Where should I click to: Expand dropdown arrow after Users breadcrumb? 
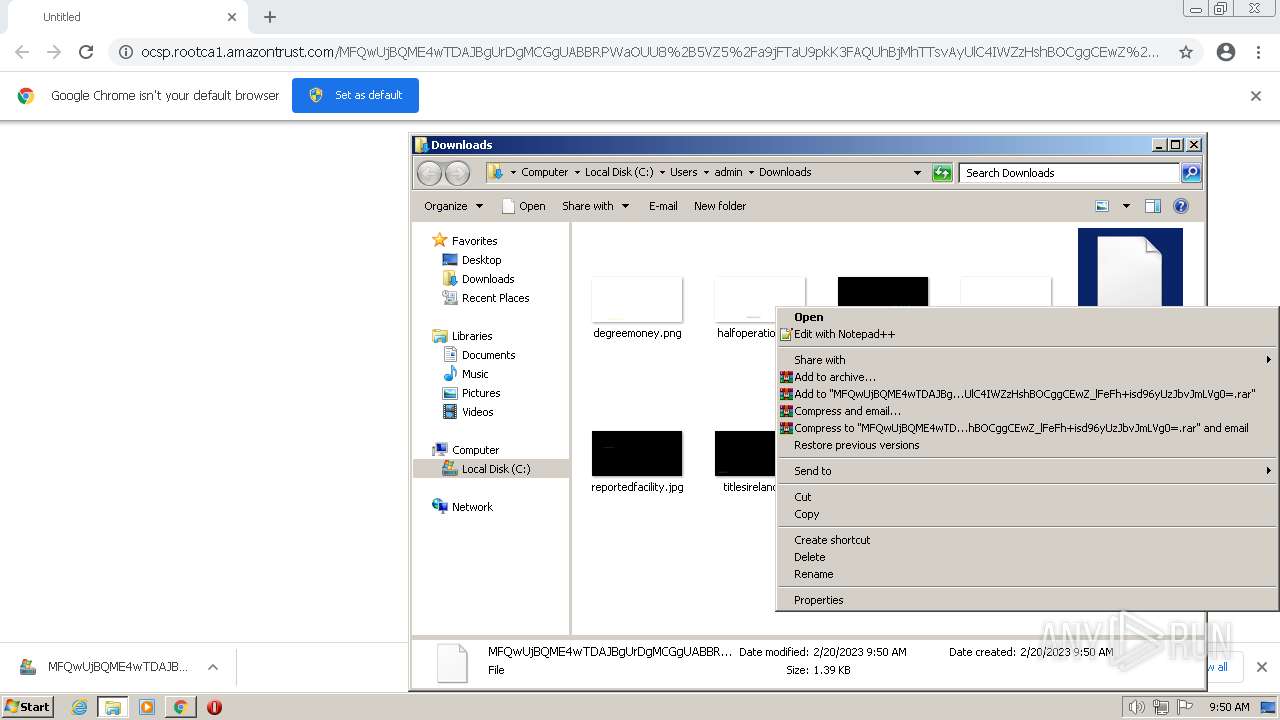[706, 172]
